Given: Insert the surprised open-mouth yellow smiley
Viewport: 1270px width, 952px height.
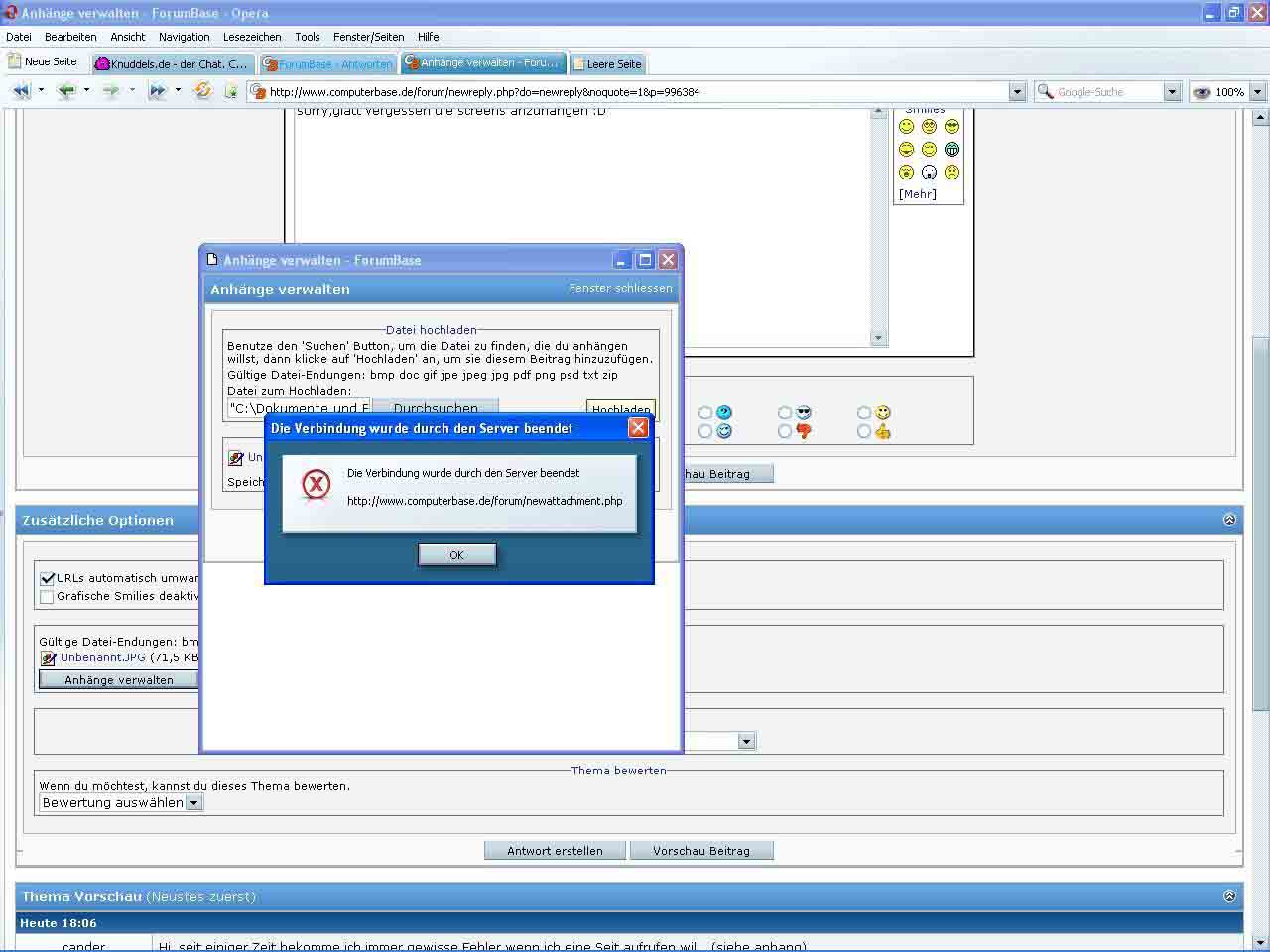Looking at the screenshot, I should pos(906,172).
